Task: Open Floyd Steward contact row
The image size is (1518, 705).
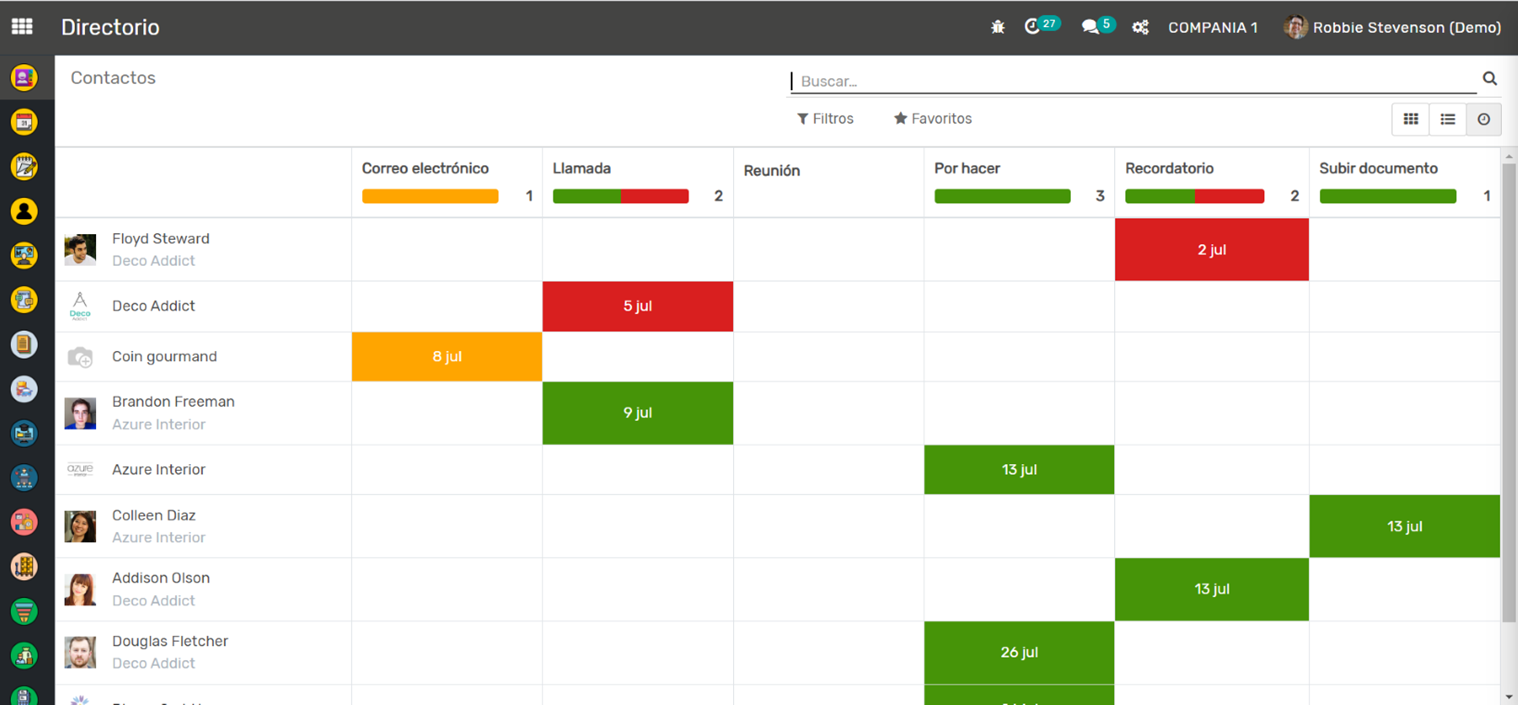Action: click(x=160, y=239)
